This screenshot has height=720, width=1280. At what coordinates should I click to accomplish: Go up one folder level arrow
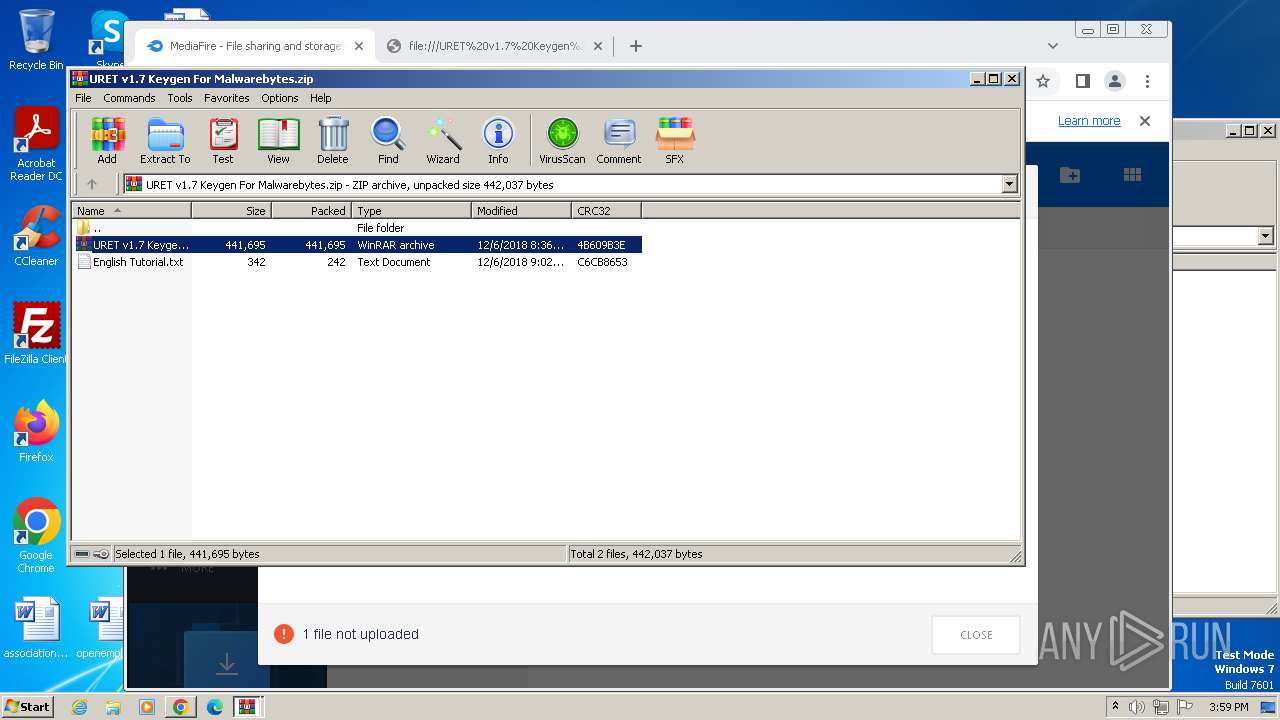click(x=92, y=184)
